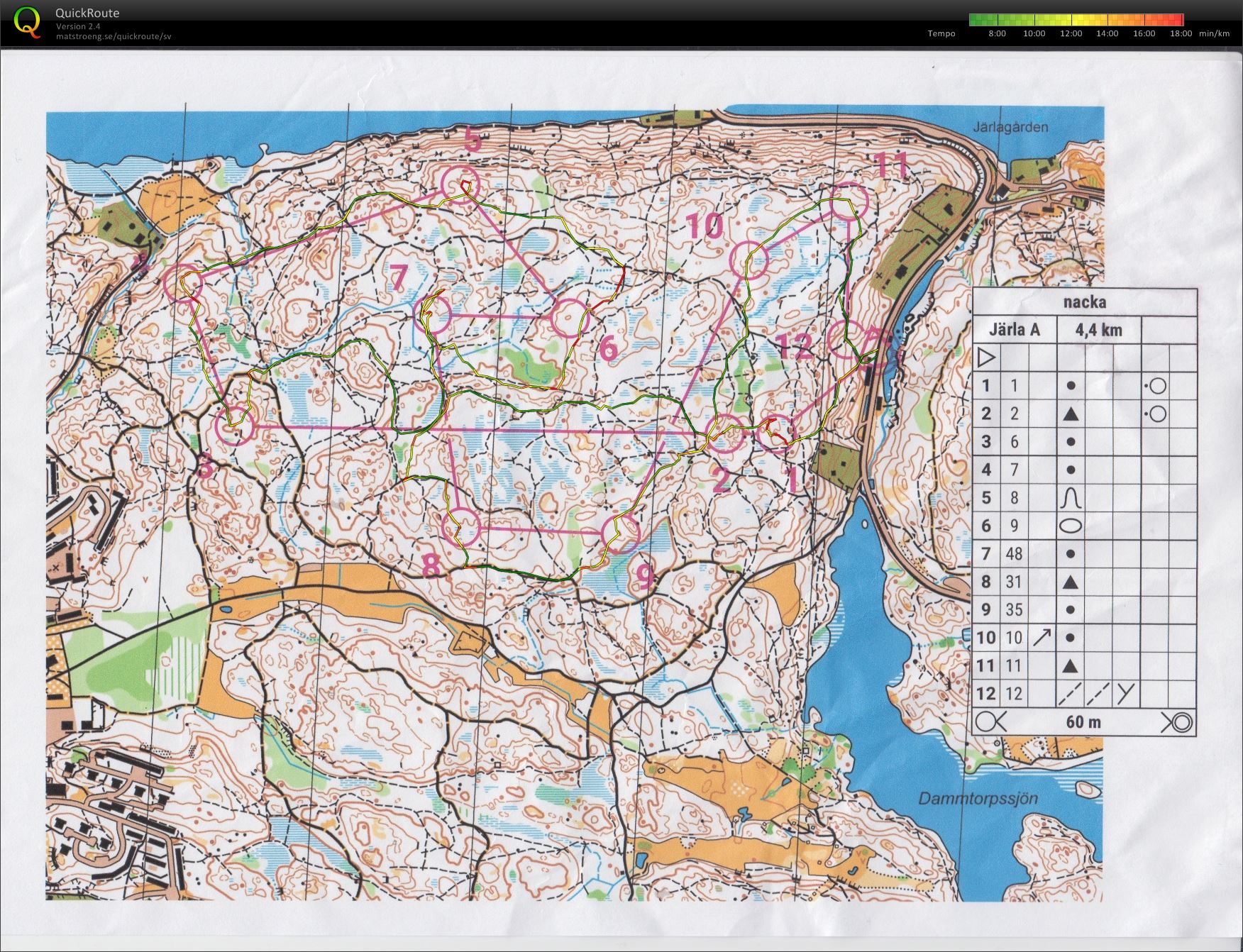Click control circle 2 on the map
The height and width of the screenshot is (952, 1243).
725,434
